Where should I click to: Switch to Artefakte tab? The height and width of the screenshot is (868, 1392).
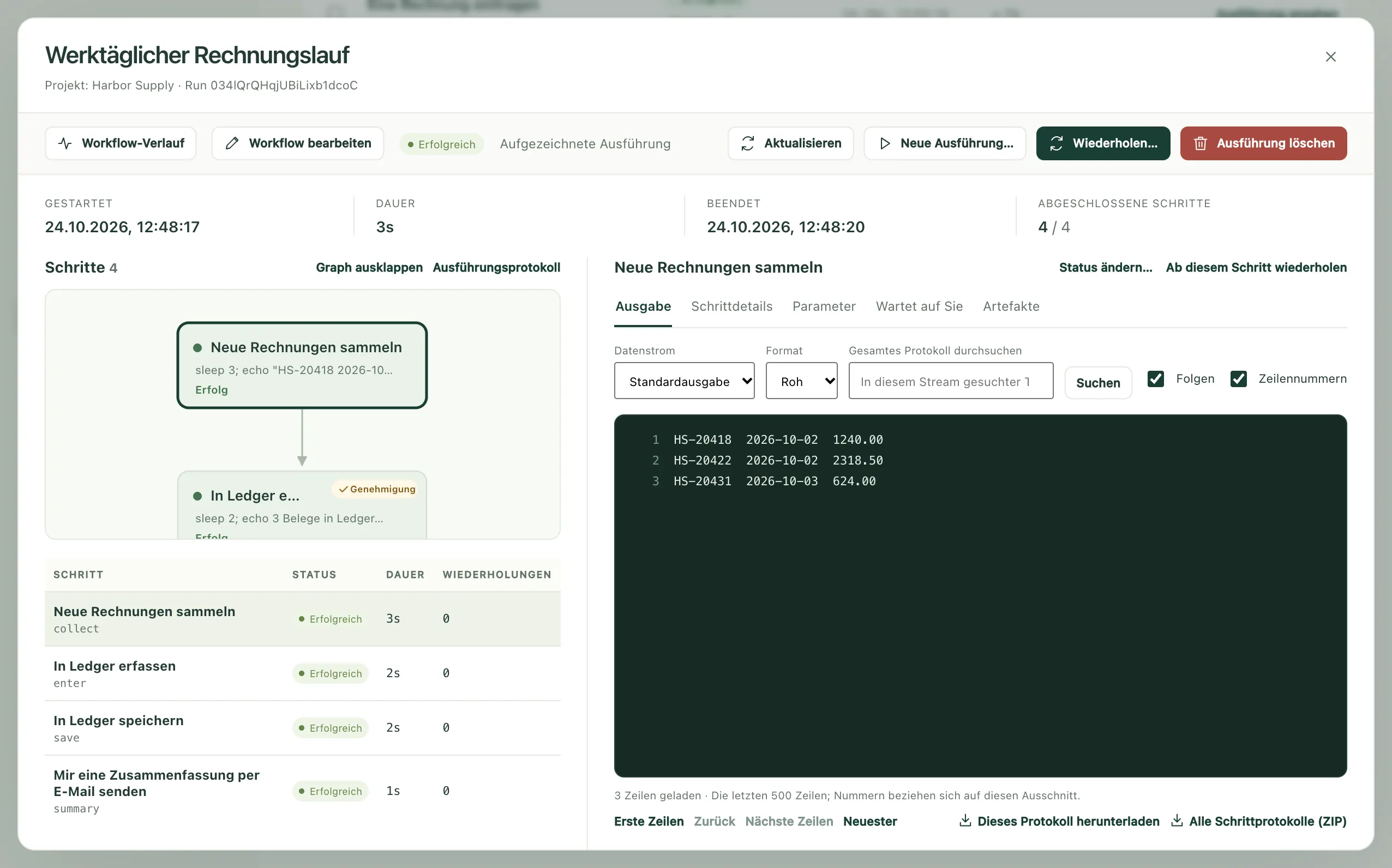1011,306
